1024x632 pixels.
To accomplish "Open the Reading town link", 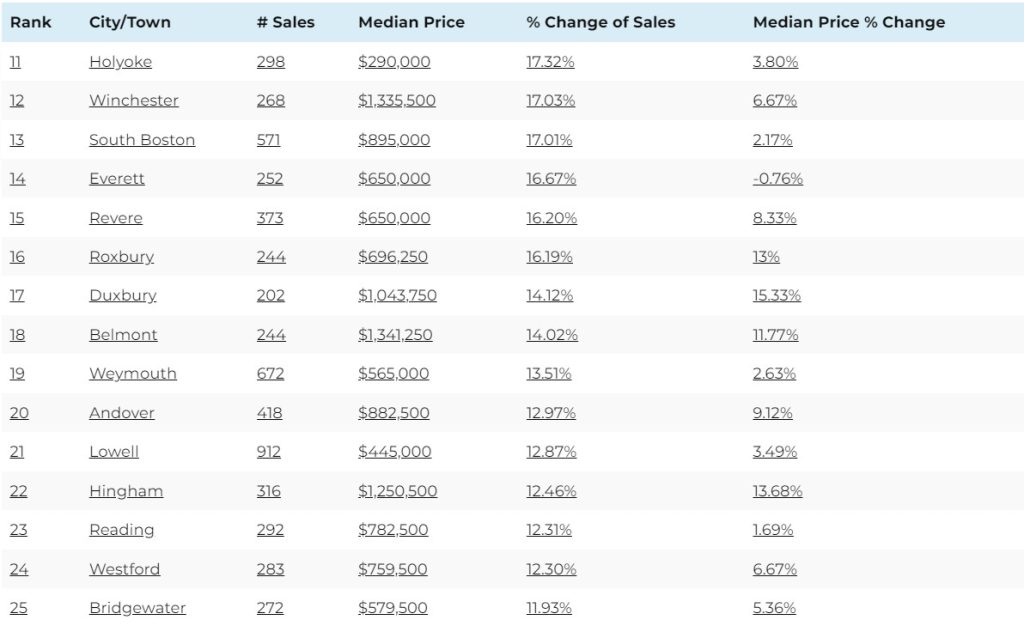I will (121, 530).
